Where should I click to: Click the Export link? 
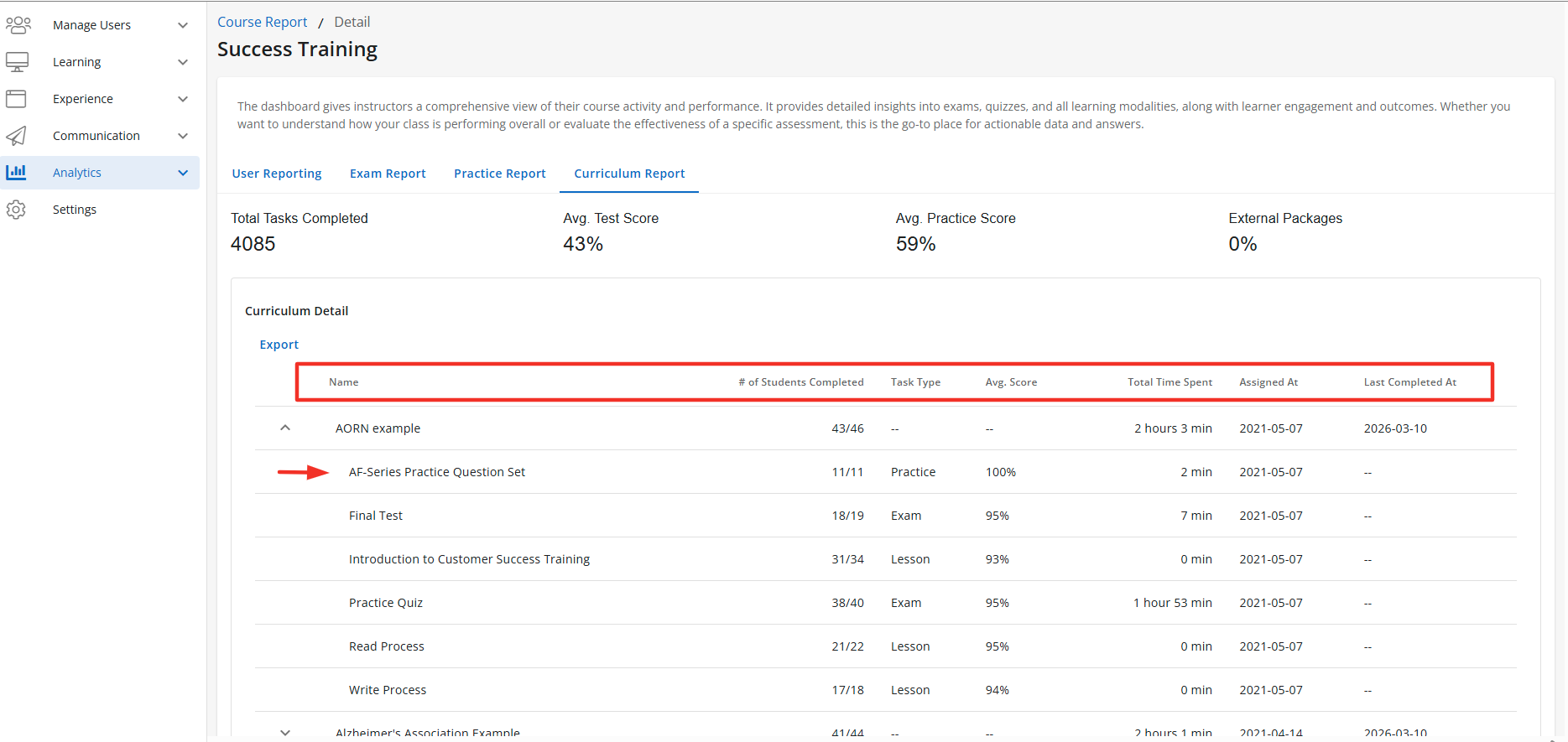[279, 345]
